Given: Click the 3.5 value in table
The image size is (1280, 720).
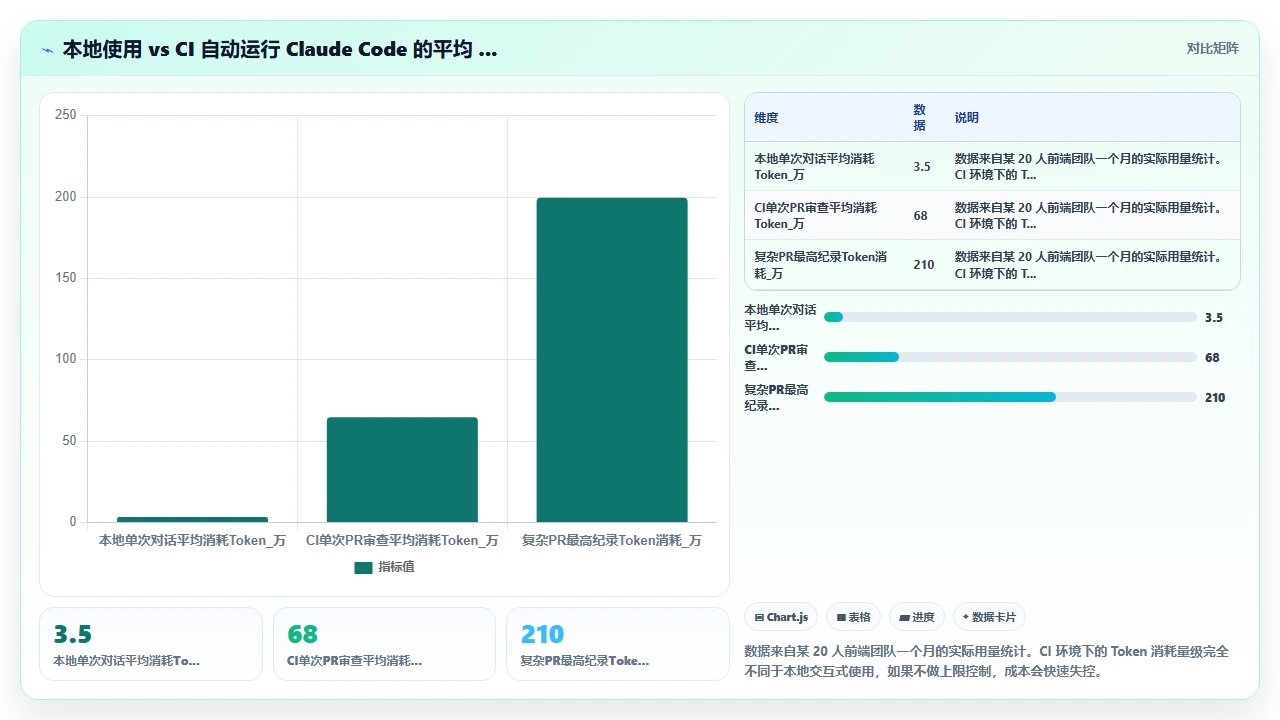Looking at the screenshot, I should click(922, 166).
